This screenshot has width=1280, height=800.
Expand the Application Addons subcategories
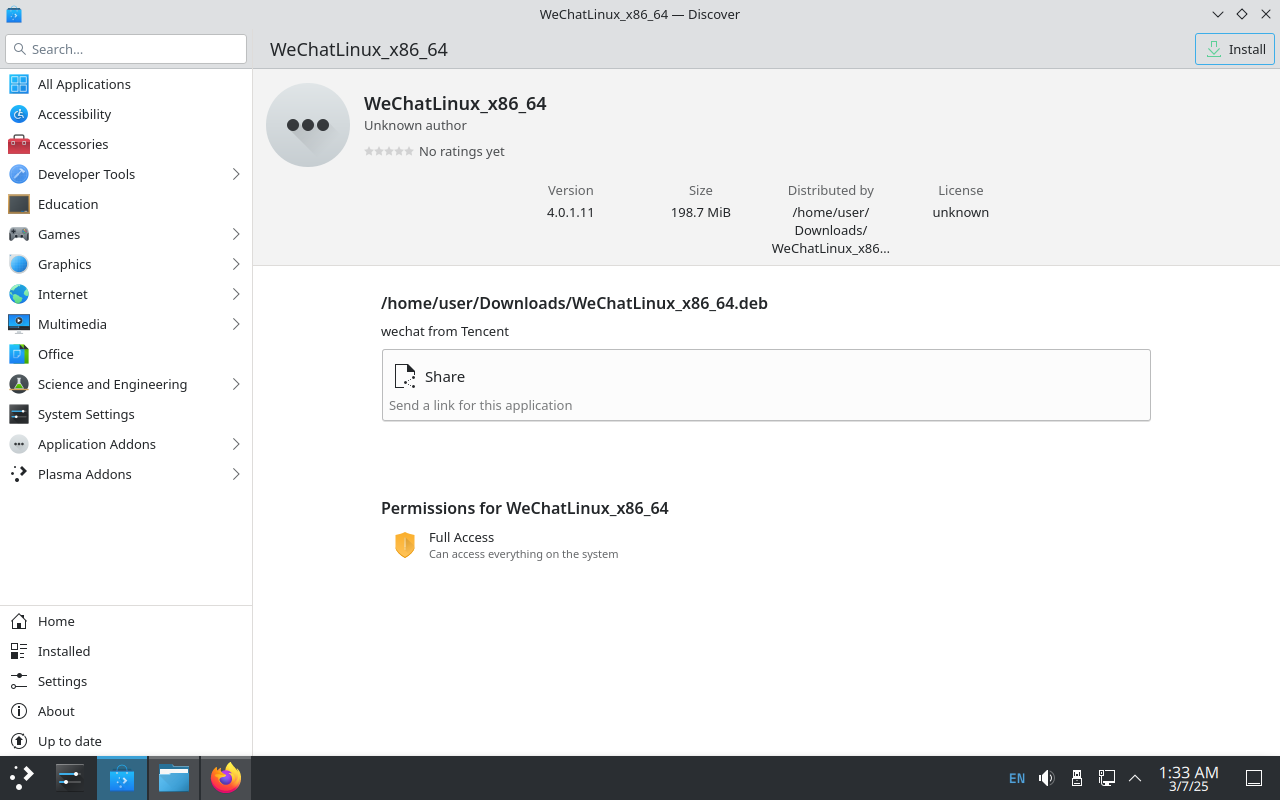pyautogui.click(x=236, y=444)
